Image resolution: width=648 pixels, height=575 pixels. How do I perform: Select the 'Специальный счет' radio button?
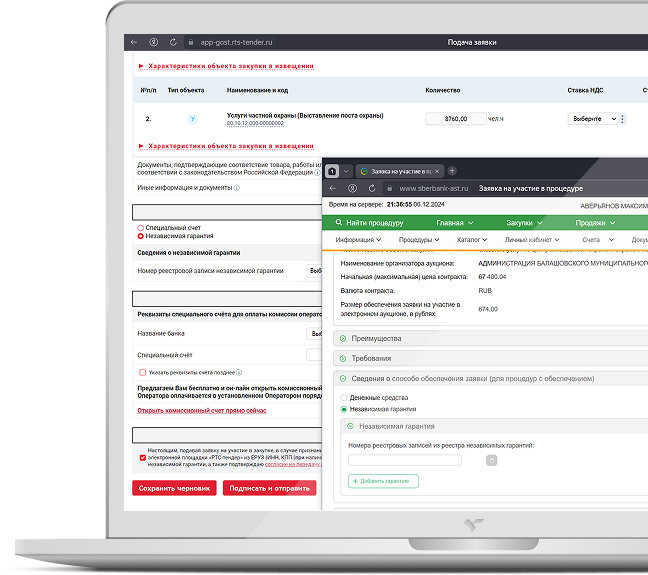coord(140,228)
